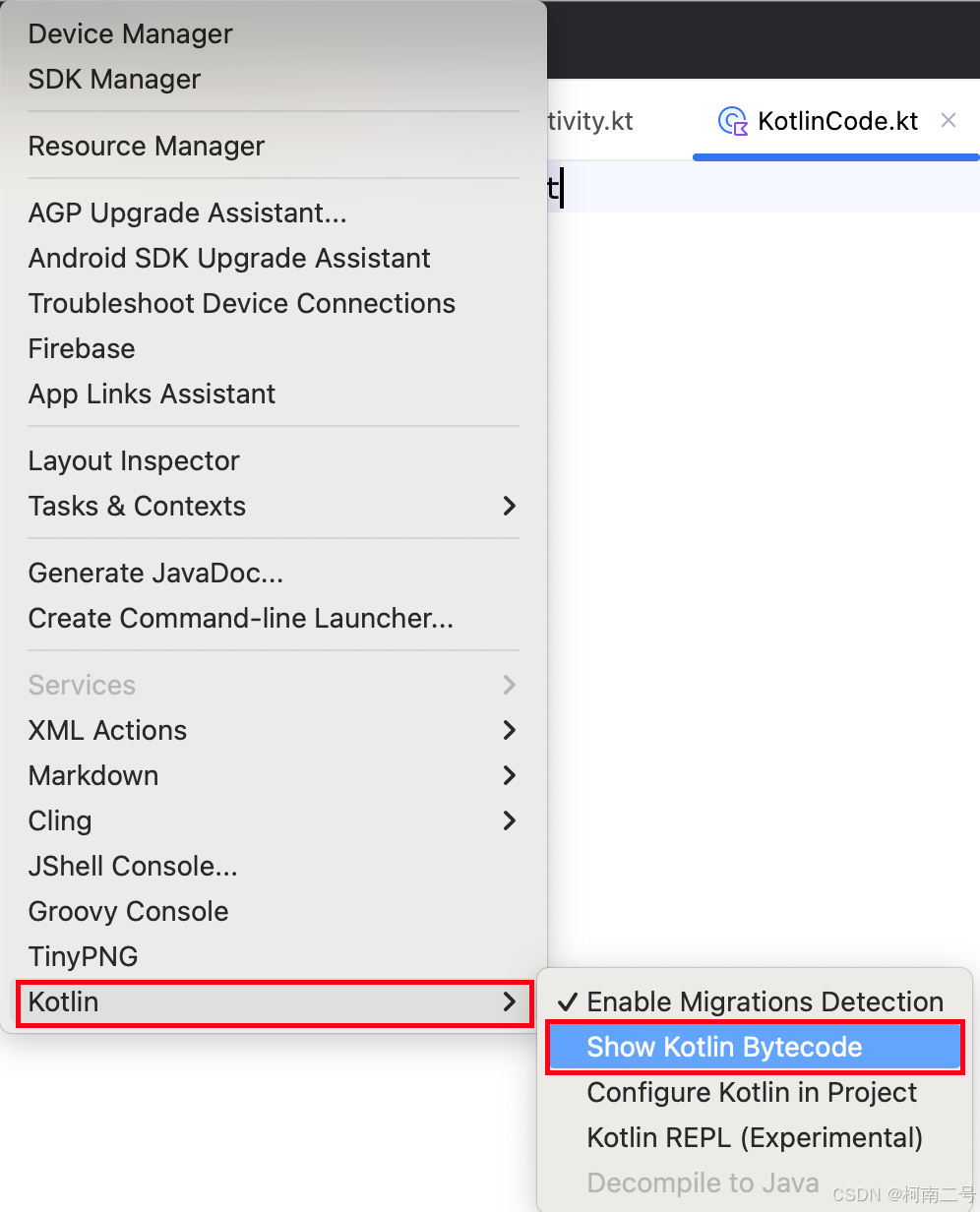This screenshot has width=980, height=1212.
Task: Launch the Layout Inspector
Action: pos(134,460)
